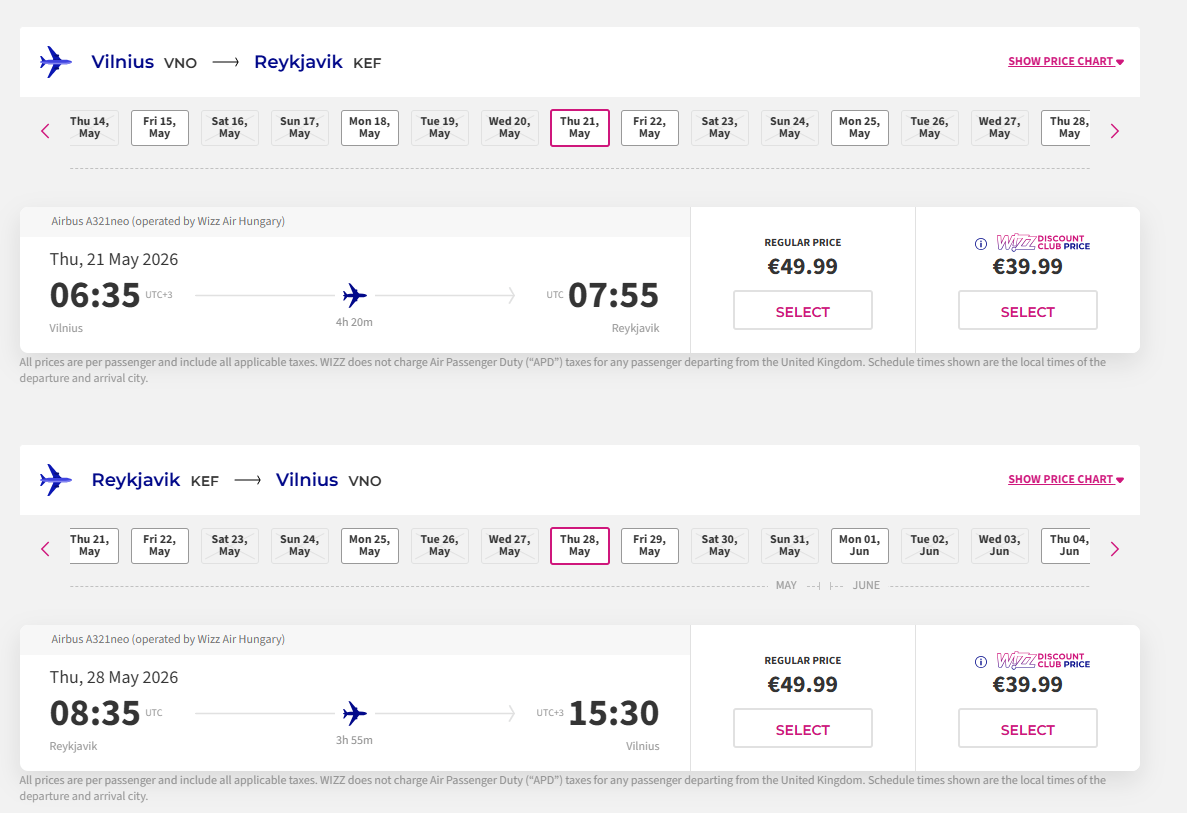Click the outbound flight 06:35 departure time
This screenshot has width=1187, height=813.
click(95, 296)
